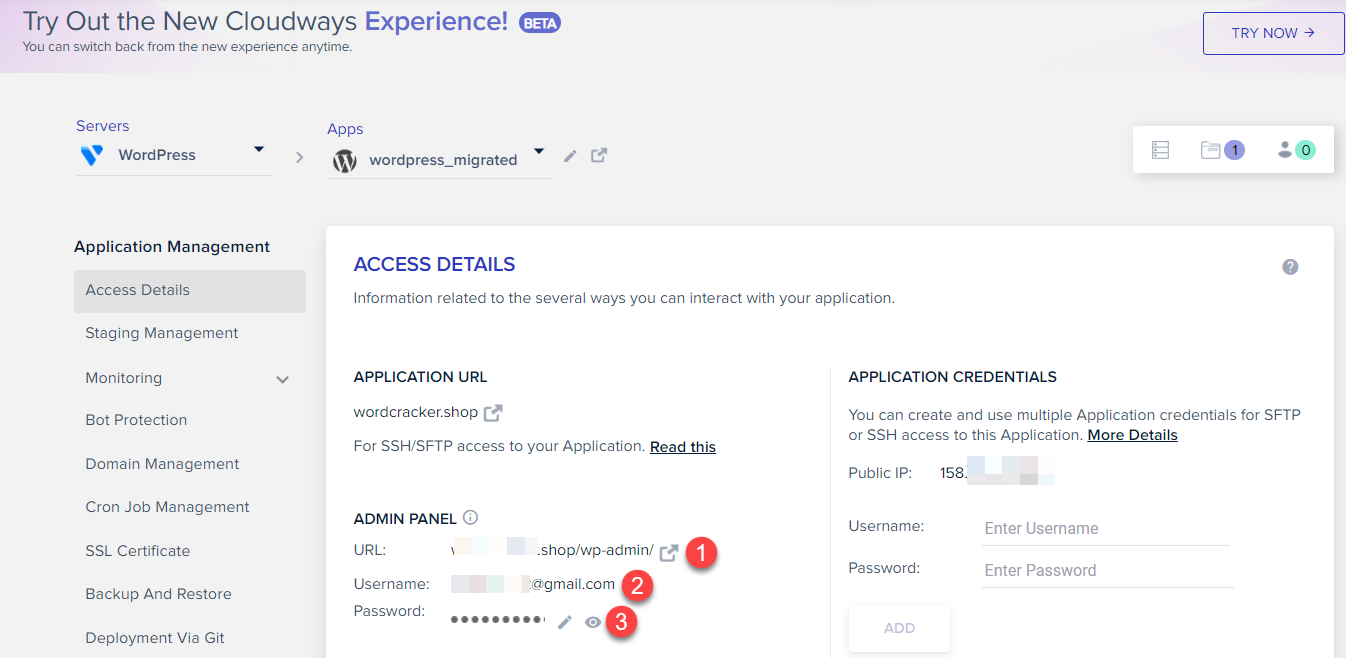Select Access Details in the sidebar

click(x=190, y=290)
